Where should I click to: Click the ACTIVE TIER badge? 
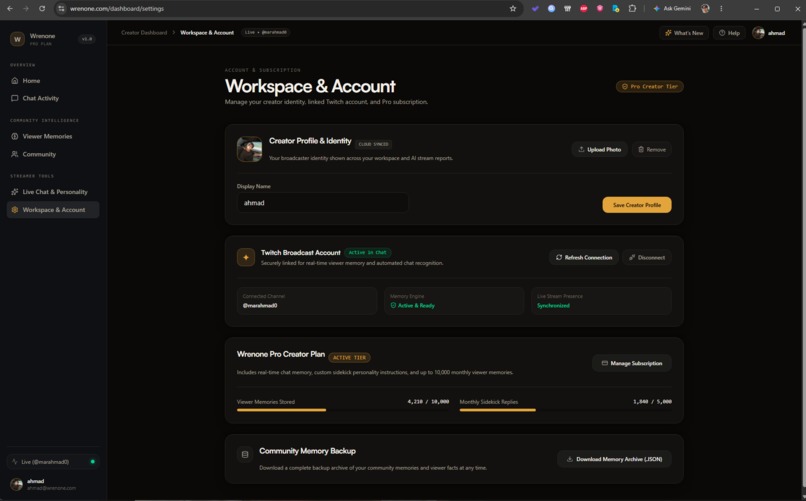[349, 357]
